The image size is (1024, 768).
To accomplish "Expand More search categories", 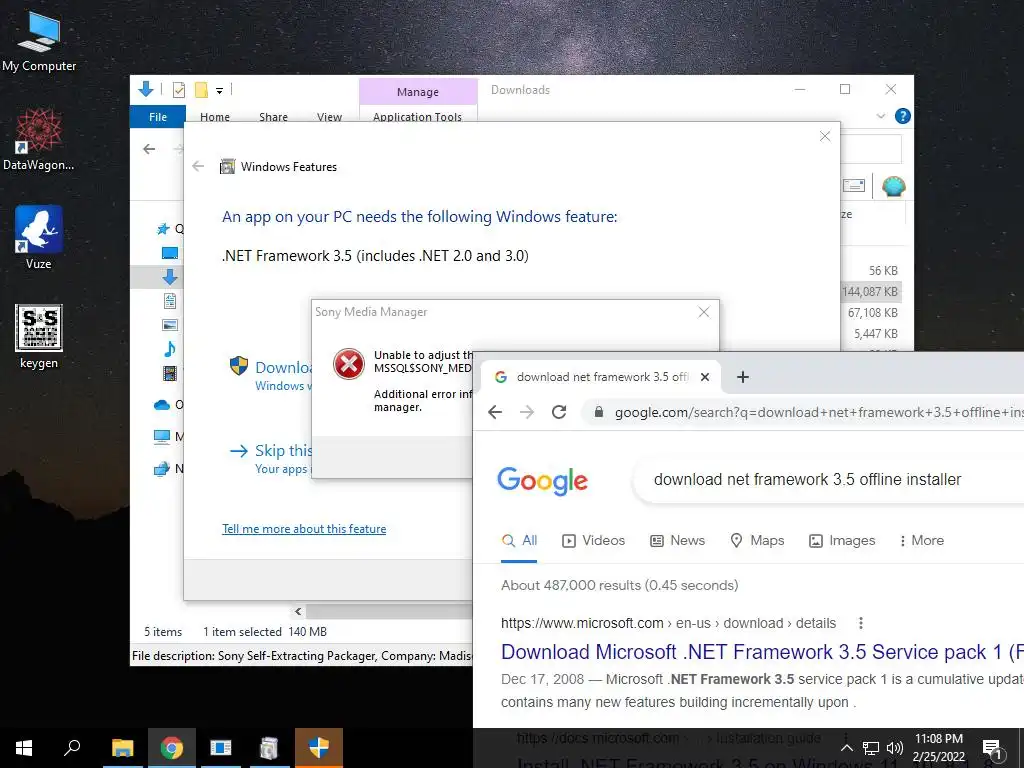I will tap(921, 541).
